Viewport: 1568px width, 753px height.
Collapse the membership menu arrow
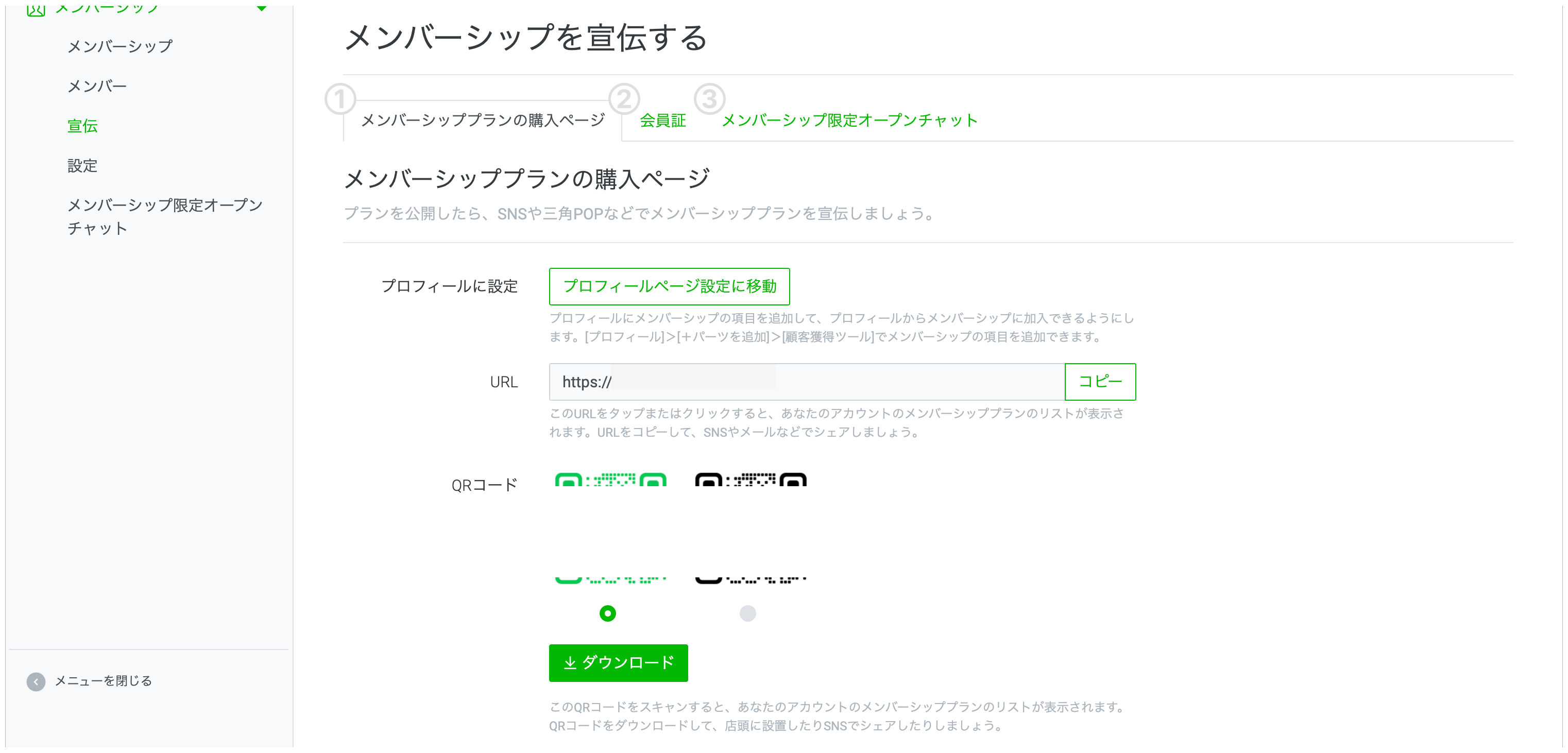[262, 8]
